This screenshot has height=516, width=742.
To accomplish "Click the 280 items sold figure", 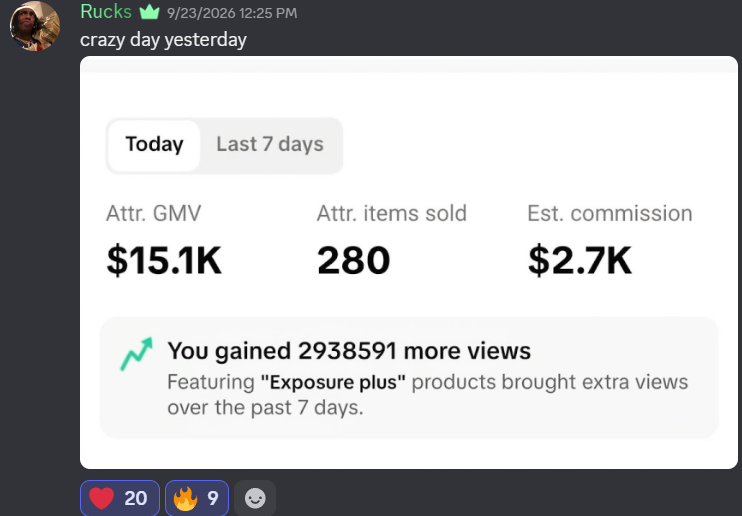I will point(353,260).
